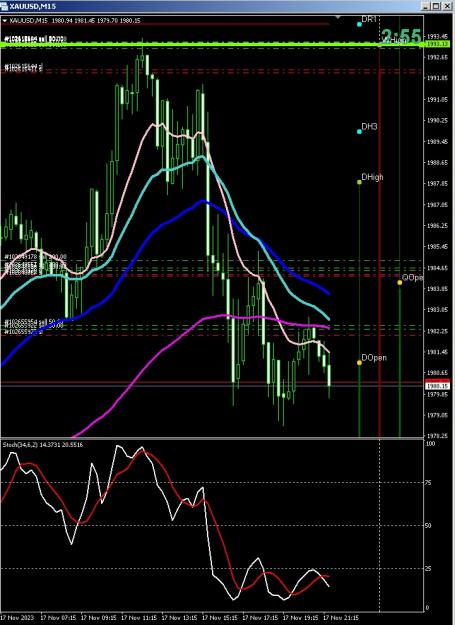
Task: Click the current price tag 1980.15
Action: tap(437, 386)
